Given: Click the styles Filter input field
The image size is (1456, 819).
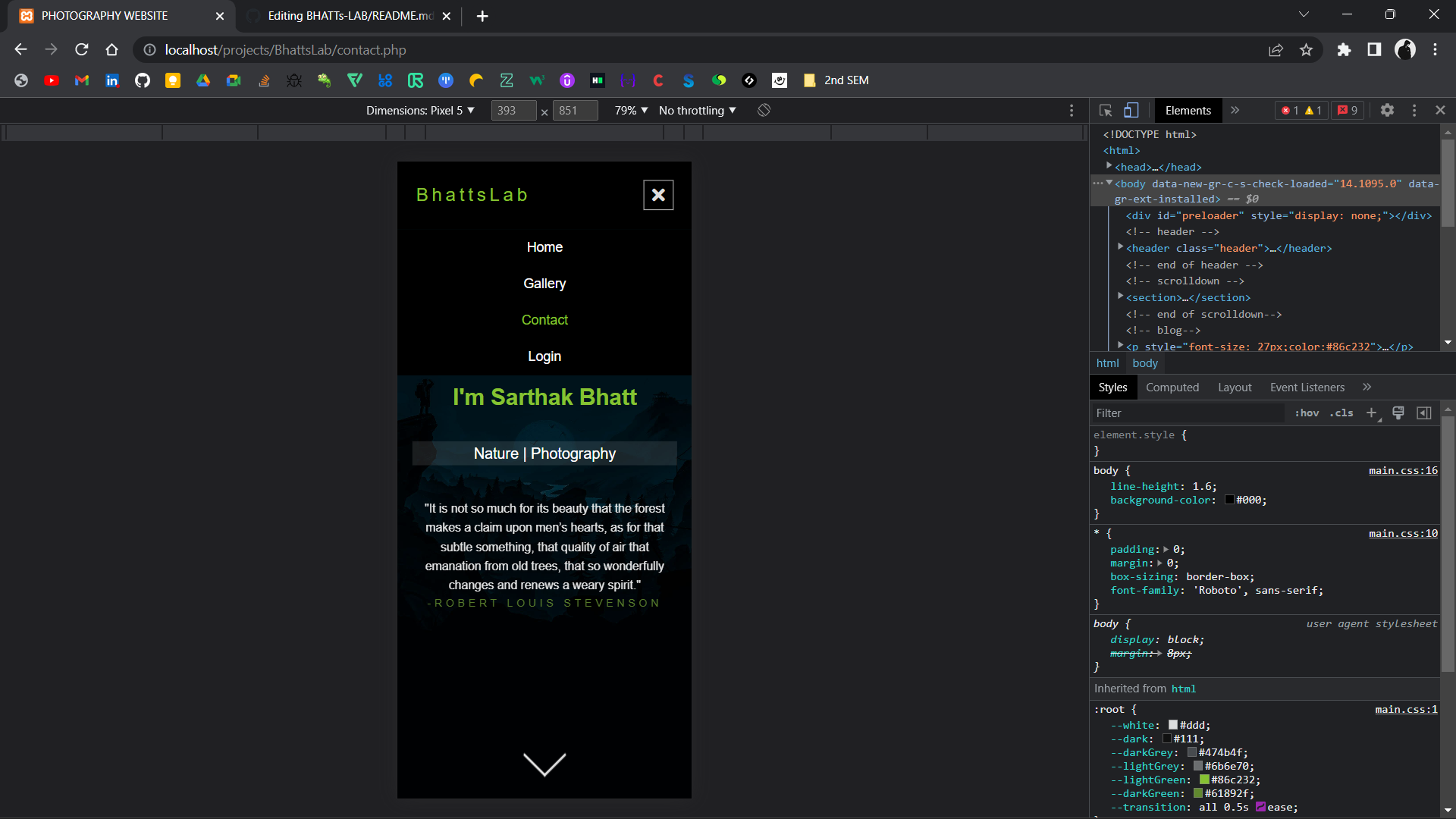Looking at the screenshot, I should (1188, 413).
